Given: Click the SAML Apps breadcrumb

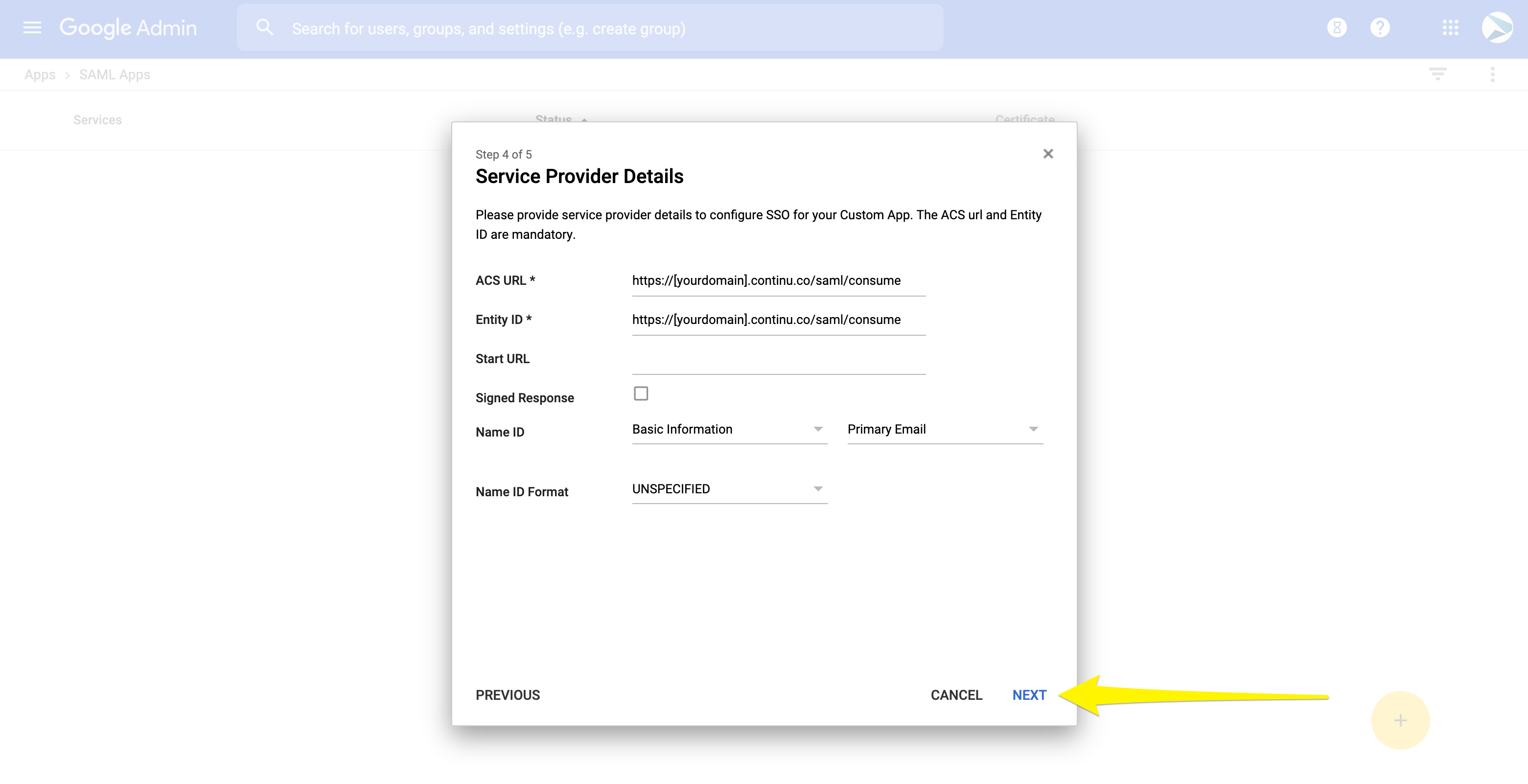Looking at the screenshot, I should (x=115, y=75).
